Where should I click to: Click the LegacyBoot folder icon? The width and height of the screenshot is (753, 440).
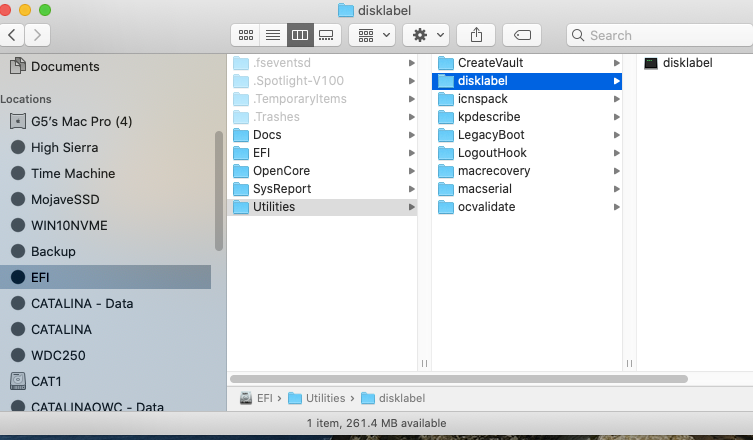click(x=446, y=135)
